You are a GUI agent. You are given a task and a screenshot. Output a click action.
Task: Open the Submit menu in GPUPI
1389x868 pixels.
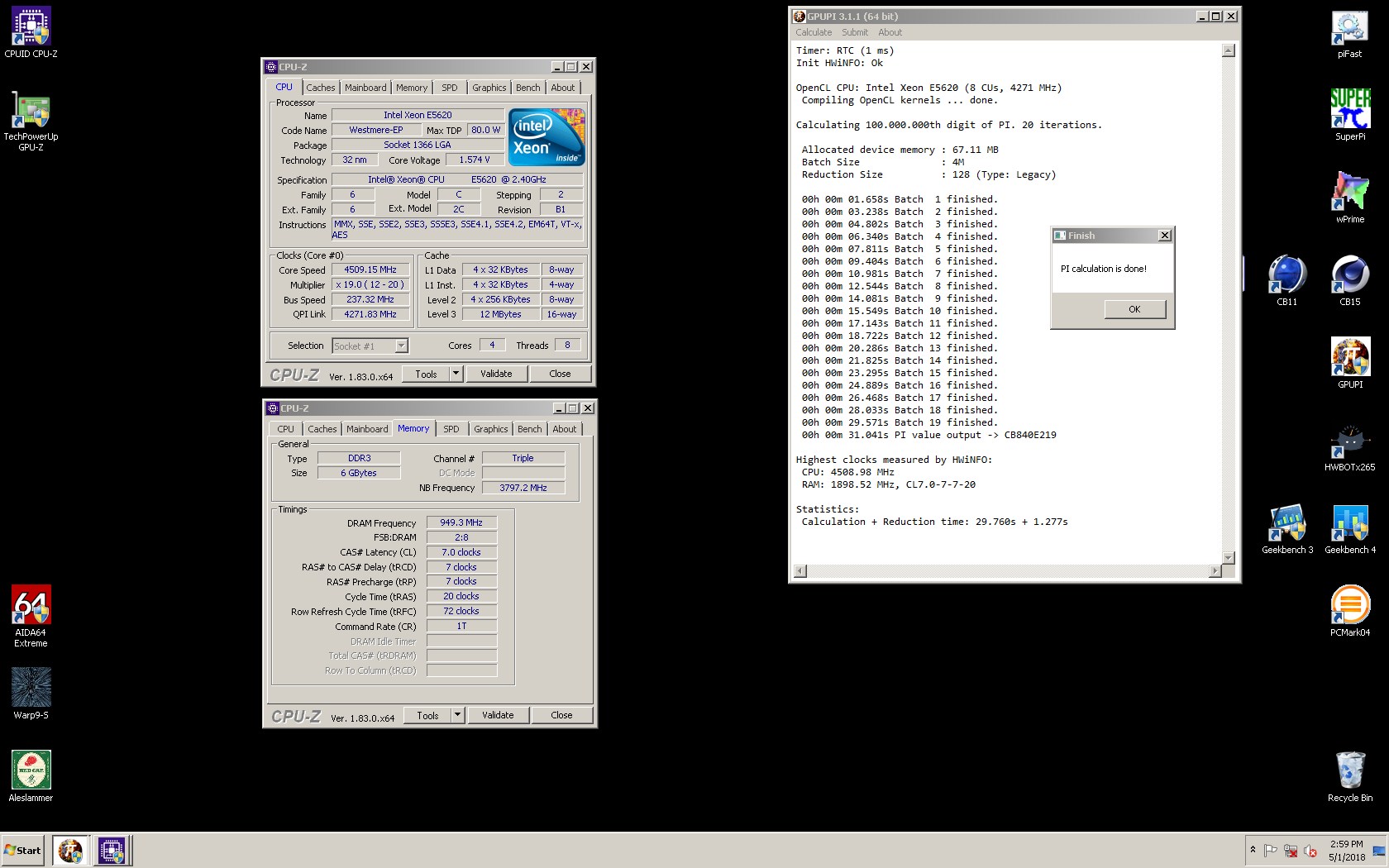point(855,32)
